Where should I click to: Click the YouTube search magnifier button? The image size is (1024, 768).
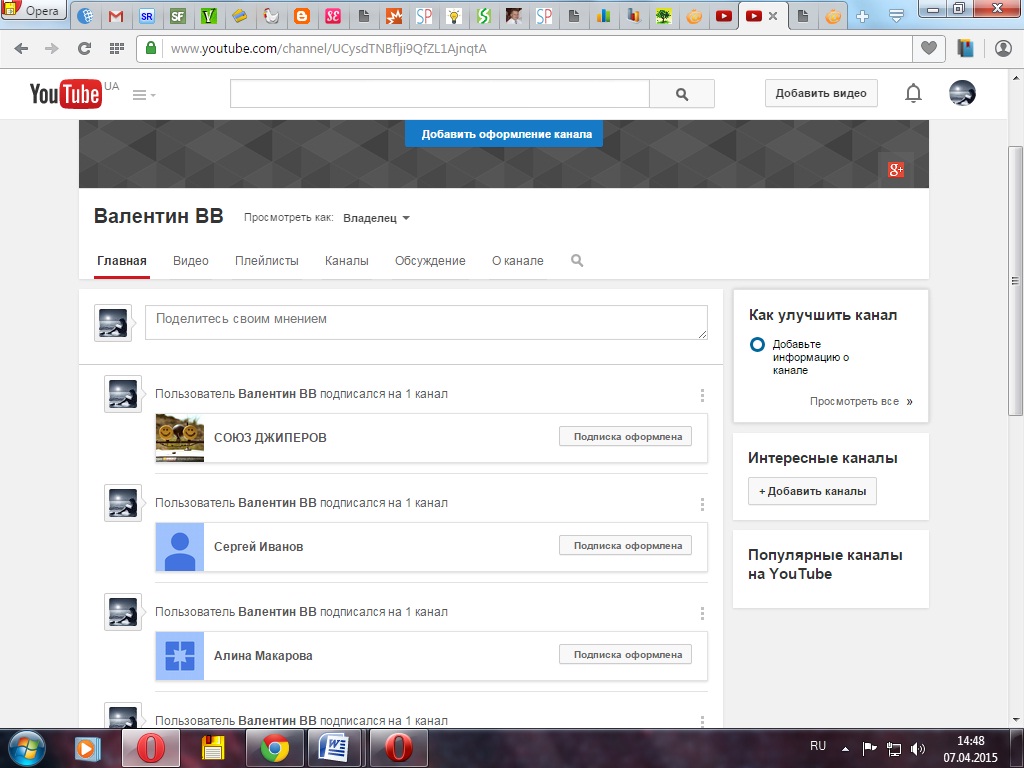(x=682, y=94)
